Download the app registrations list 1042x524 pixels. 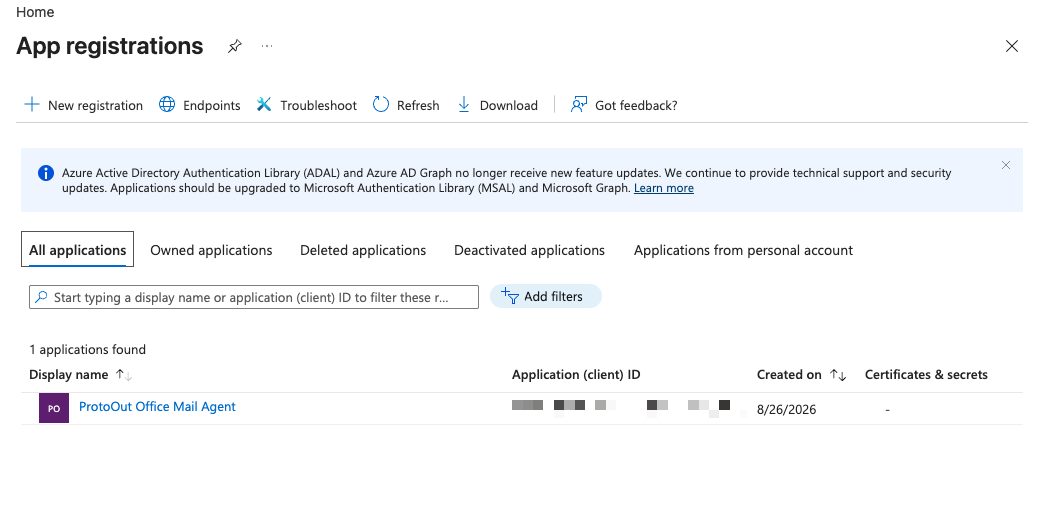pyautogui.click(x=497, y=105)
